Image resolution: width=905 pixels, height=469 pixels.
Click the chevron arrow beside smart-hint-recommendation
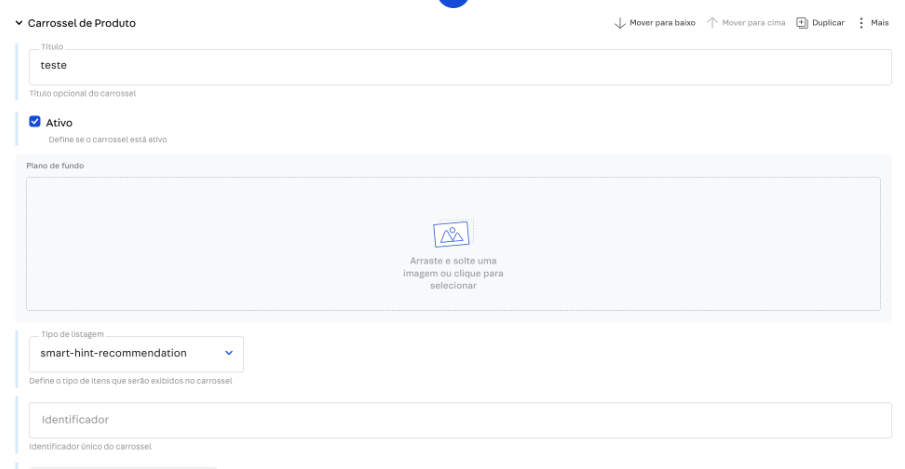point(228,353)
